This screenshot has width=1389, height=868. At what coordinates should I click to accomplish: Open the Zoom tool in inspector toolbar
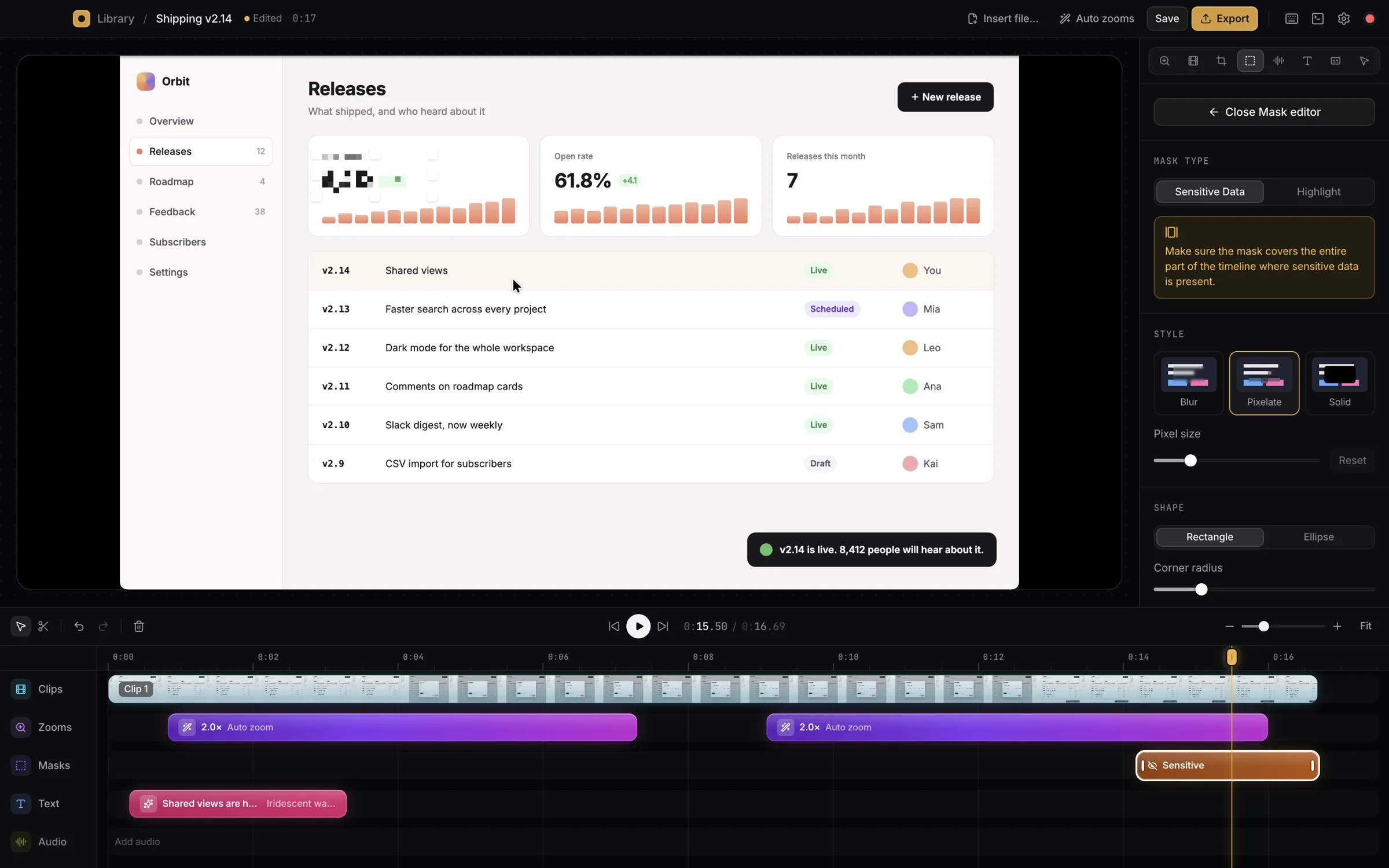click(1164, 61)
